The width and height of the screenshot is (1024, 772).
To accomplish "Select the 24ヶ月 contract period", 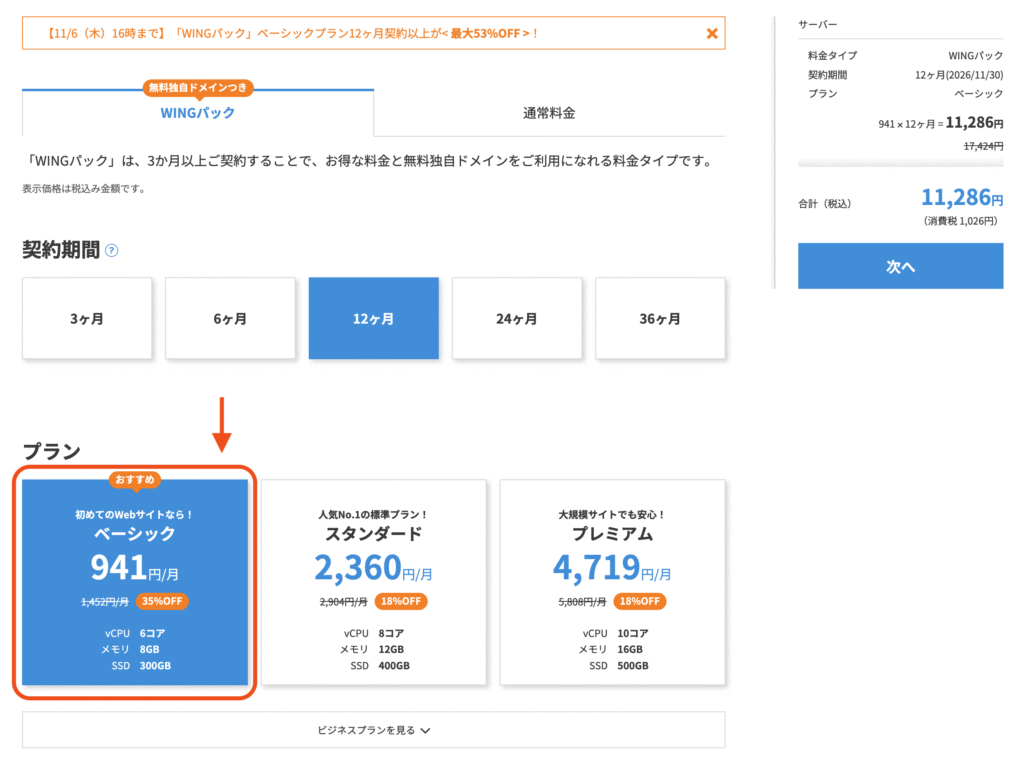I will (x=517, y=317).
